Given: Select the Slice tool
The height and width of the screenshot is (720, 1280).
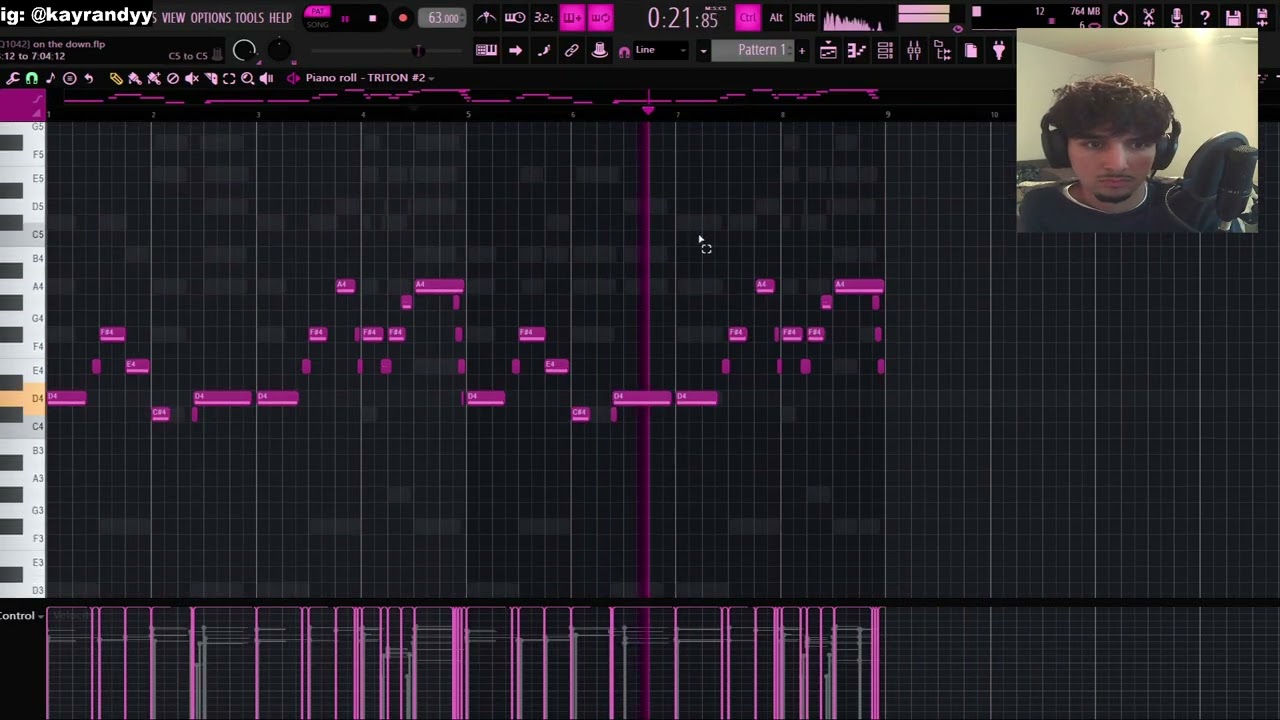Looking at the screenshot, I should [x=211, y=78].
